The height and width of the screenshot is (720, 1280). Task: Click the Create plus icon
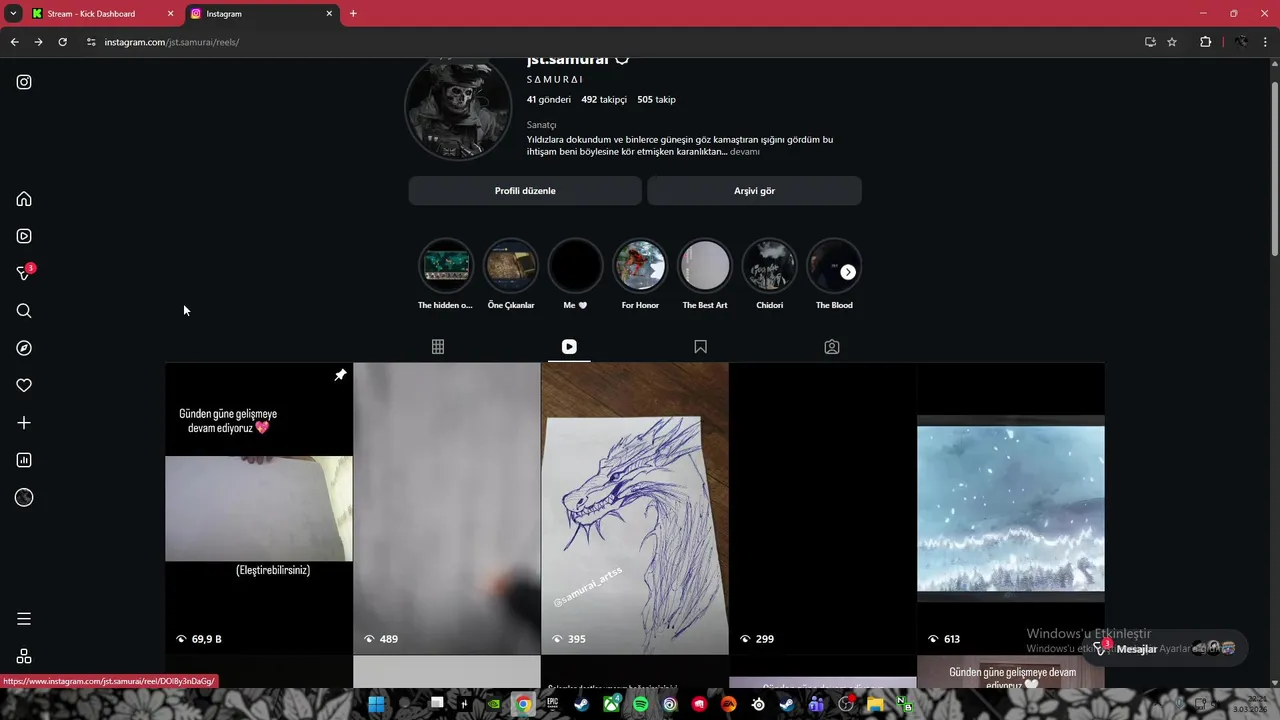pyautogui.click(x=24, y=423)
